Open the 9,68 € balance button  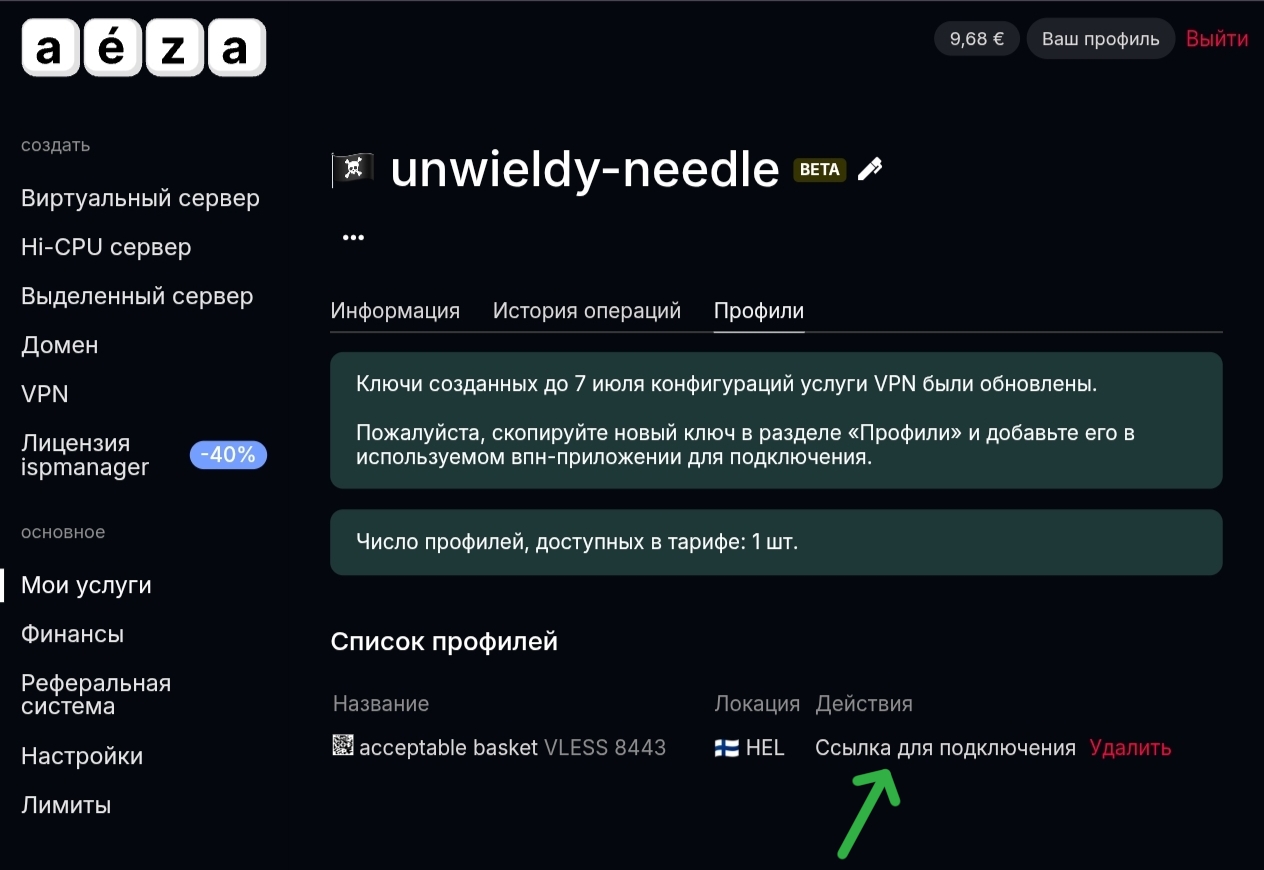pyautogui.click(x=976, y=39)
